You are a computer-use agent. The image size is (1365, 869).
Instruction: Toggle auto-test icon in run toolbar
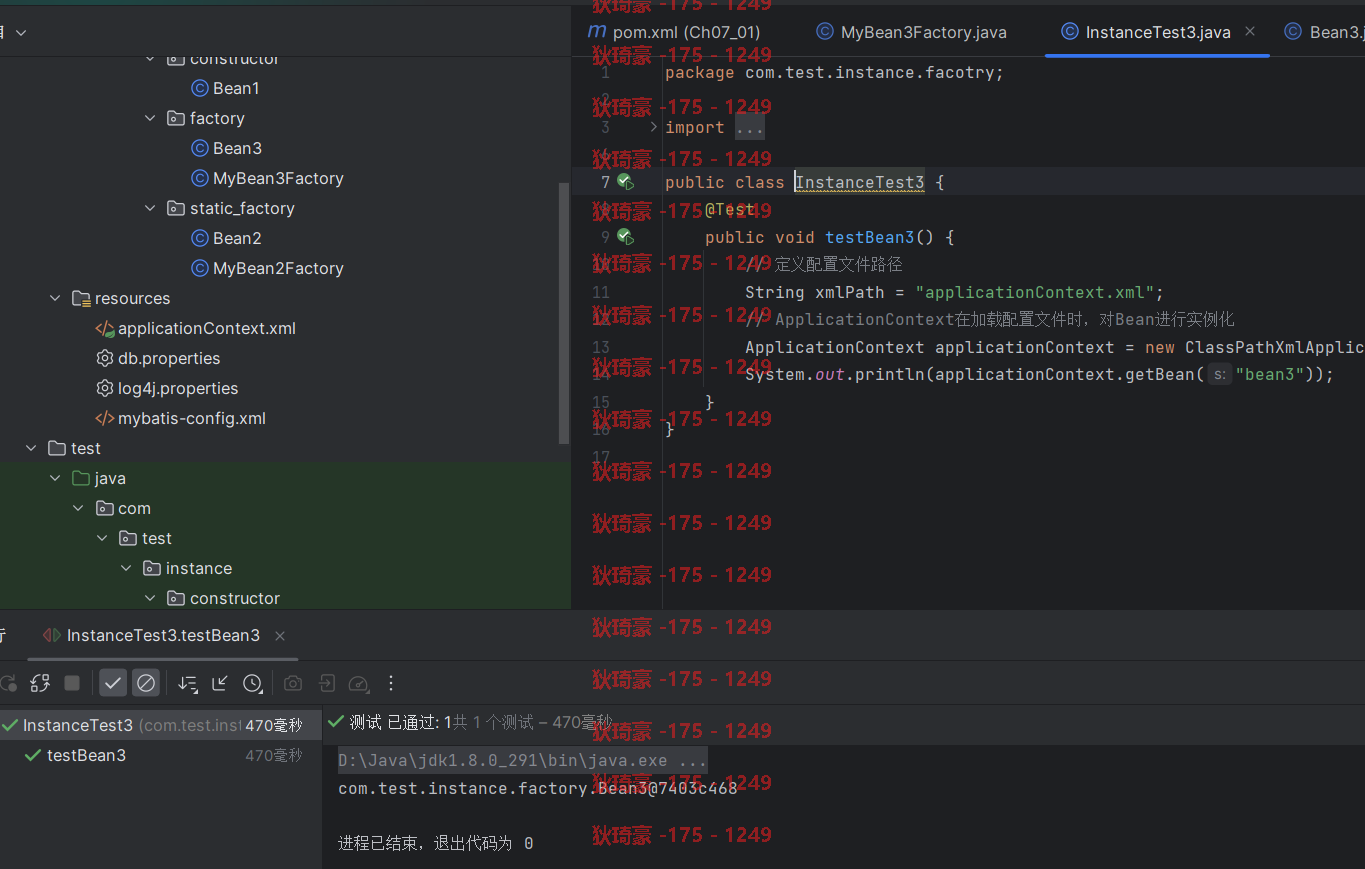[40, 683]
